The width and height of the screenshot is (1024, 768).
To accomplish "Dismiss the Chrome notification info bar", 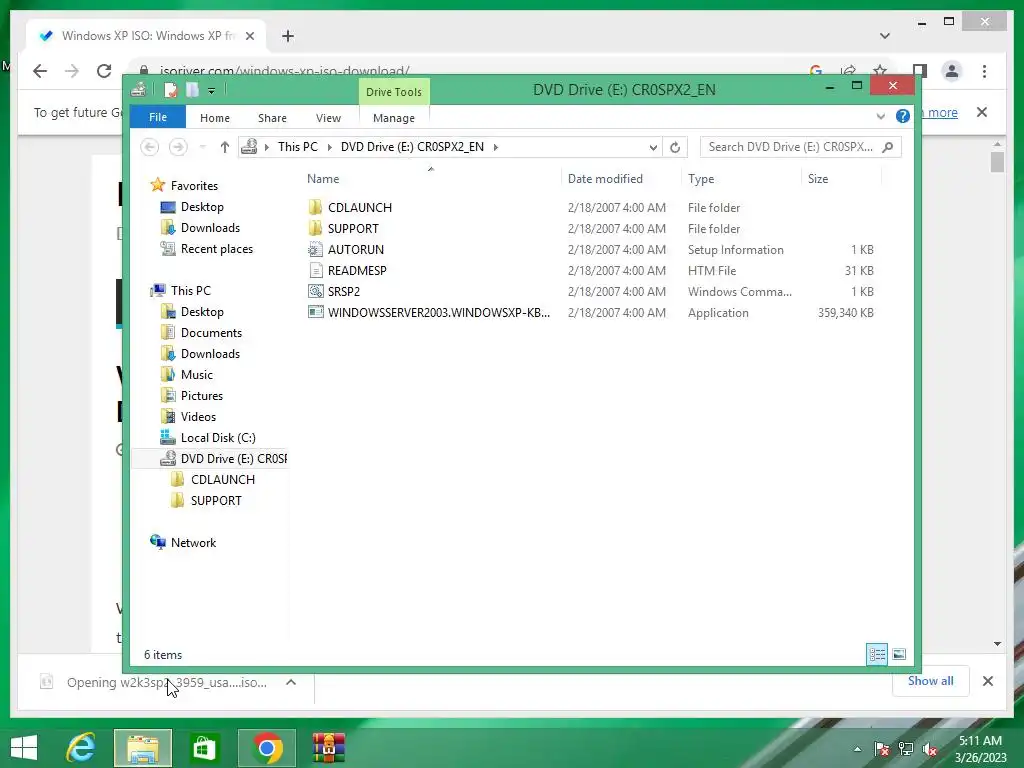I will click(x=982, y=112).
